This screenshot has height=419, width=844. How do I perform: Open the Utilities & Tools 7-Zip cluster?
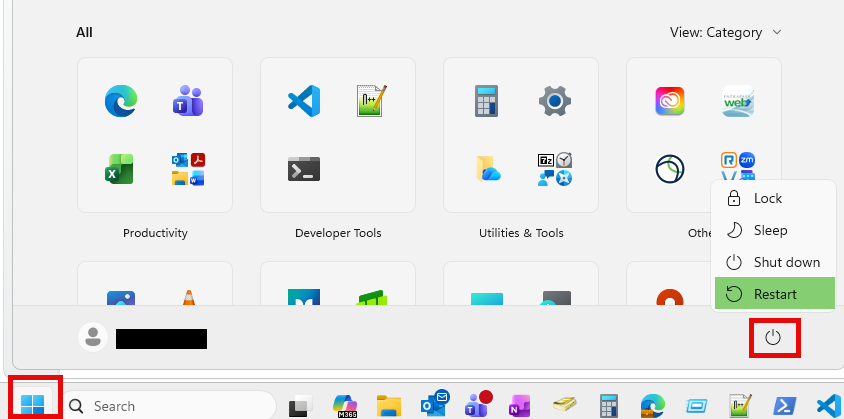[555, 169]
